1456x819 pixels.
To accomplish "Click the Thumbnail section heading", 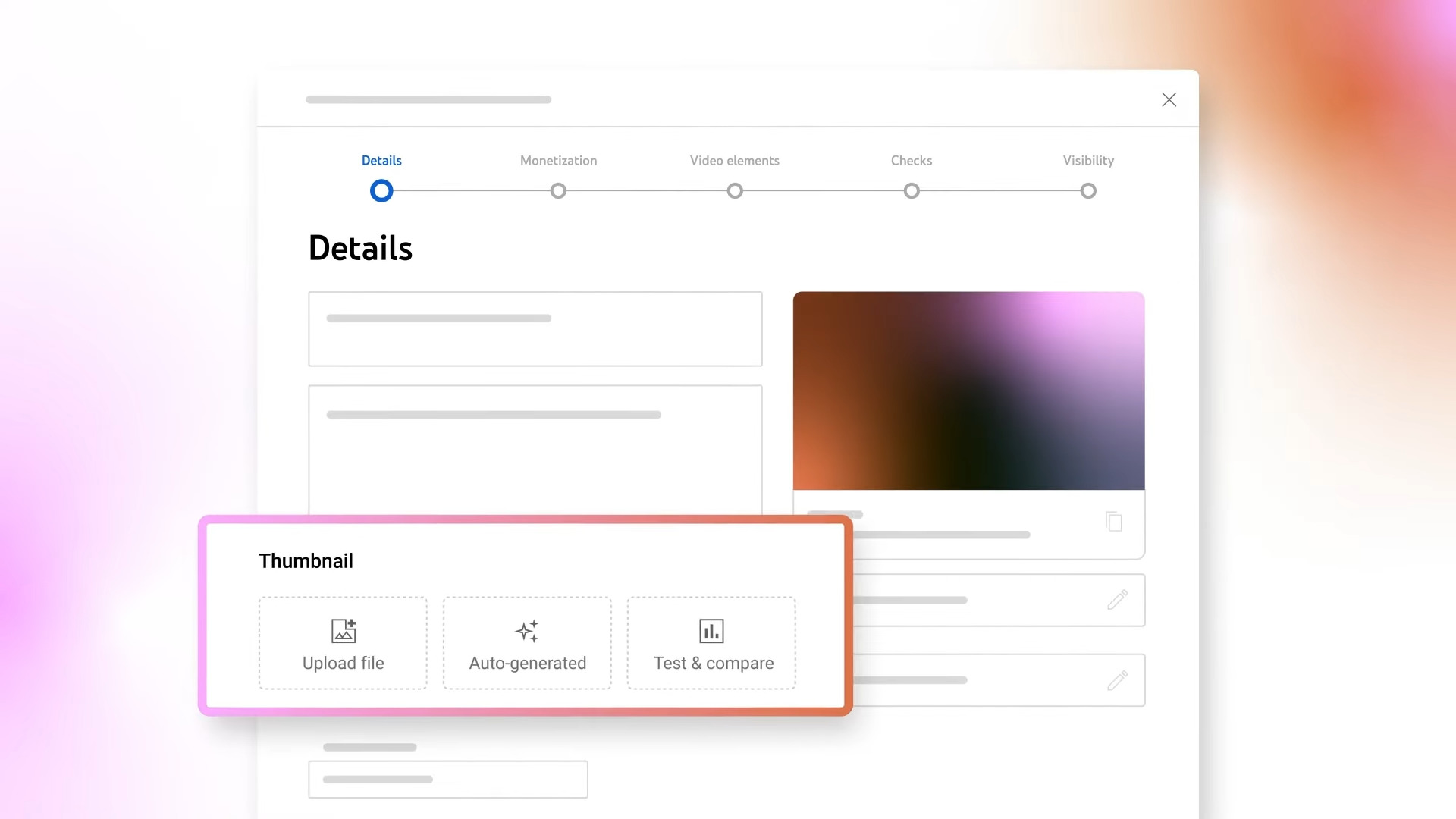I will 306,561.
